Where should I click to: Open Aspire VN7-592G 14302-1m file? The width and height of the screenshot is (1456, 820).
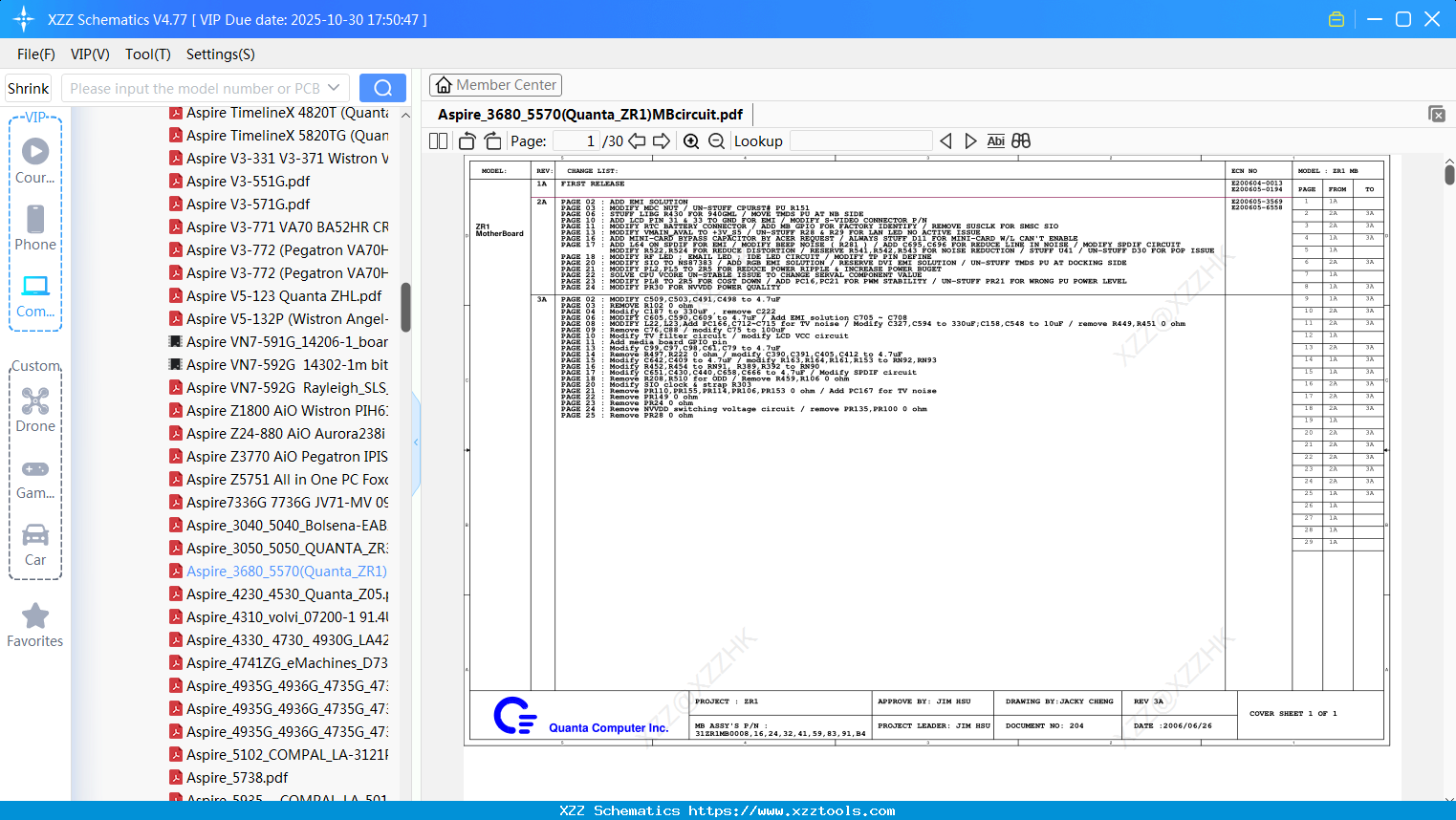click(x=278, y=365)
